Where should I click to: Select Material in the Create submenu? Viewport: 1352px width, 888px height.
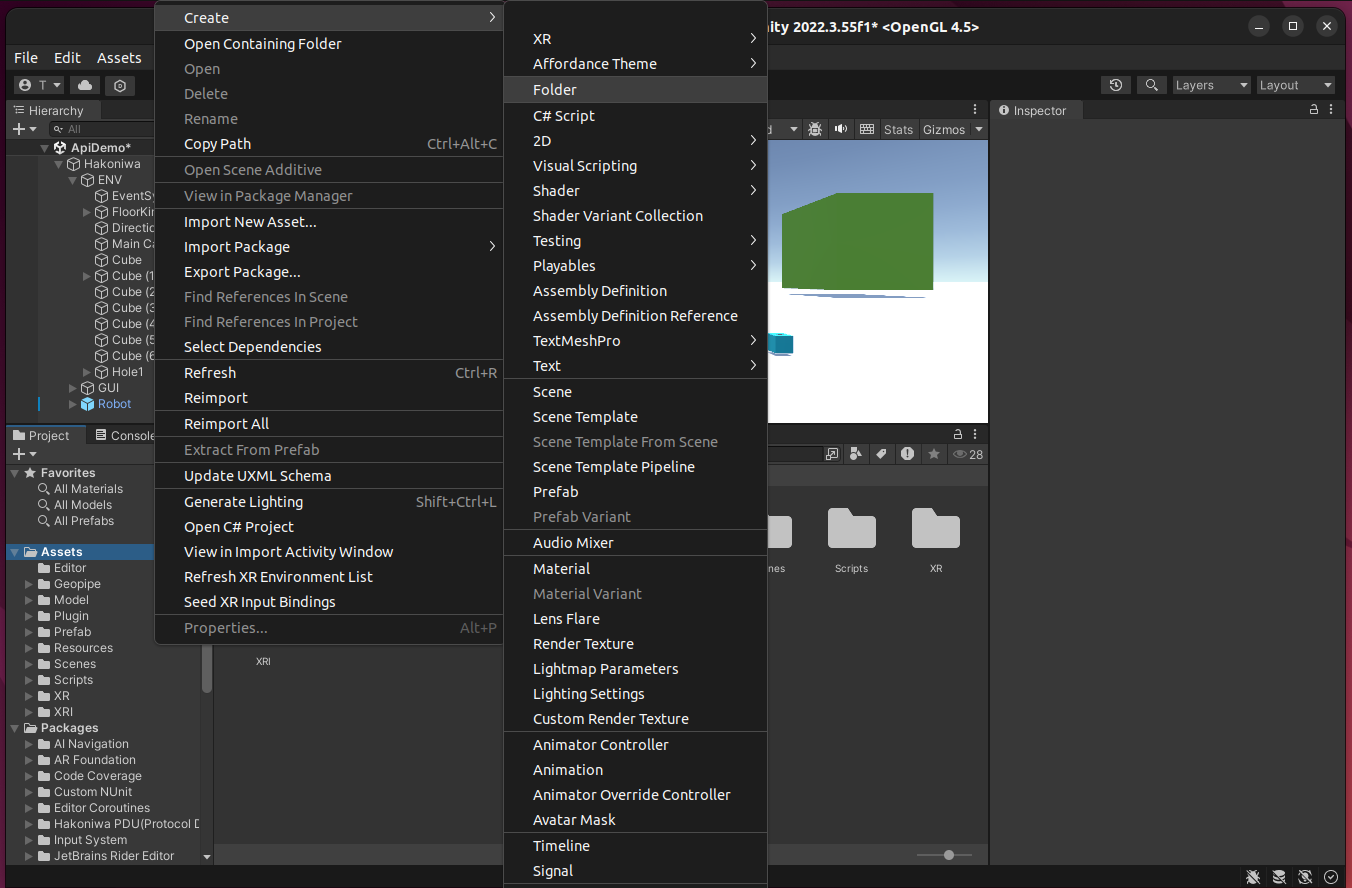coord(635,569)
